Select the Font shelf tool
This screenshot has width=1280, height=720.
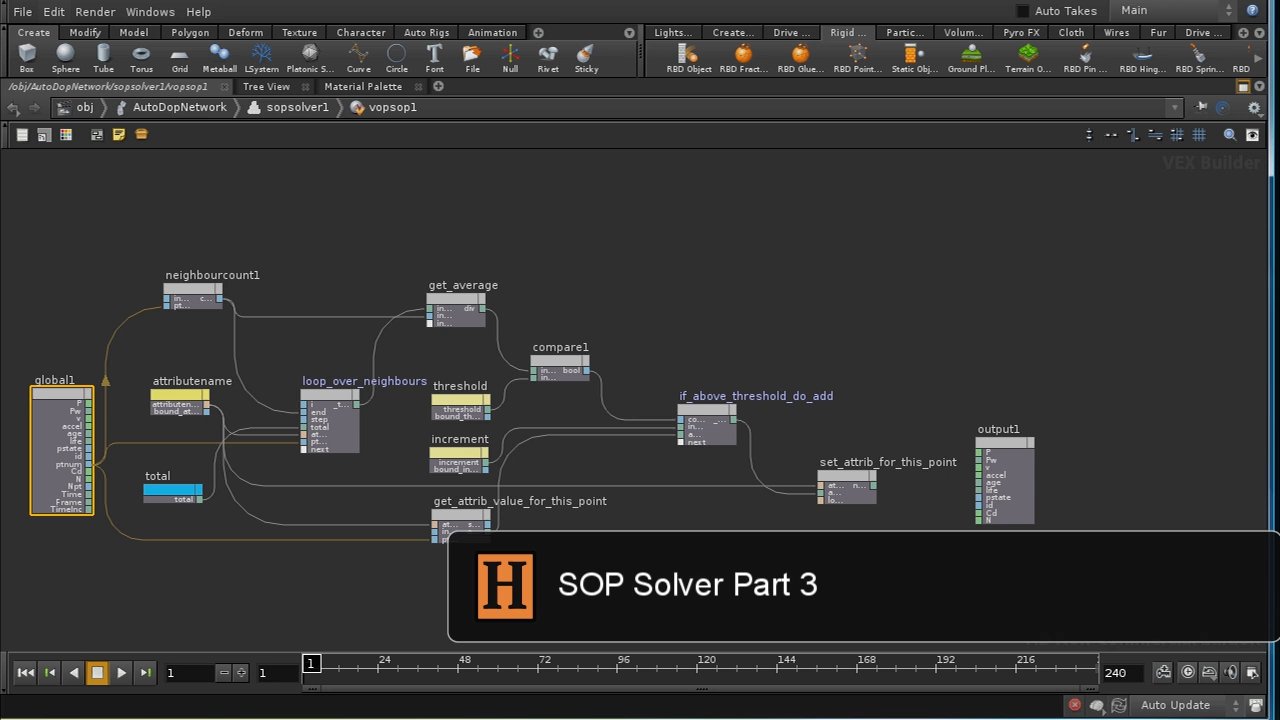click(434, 58)
